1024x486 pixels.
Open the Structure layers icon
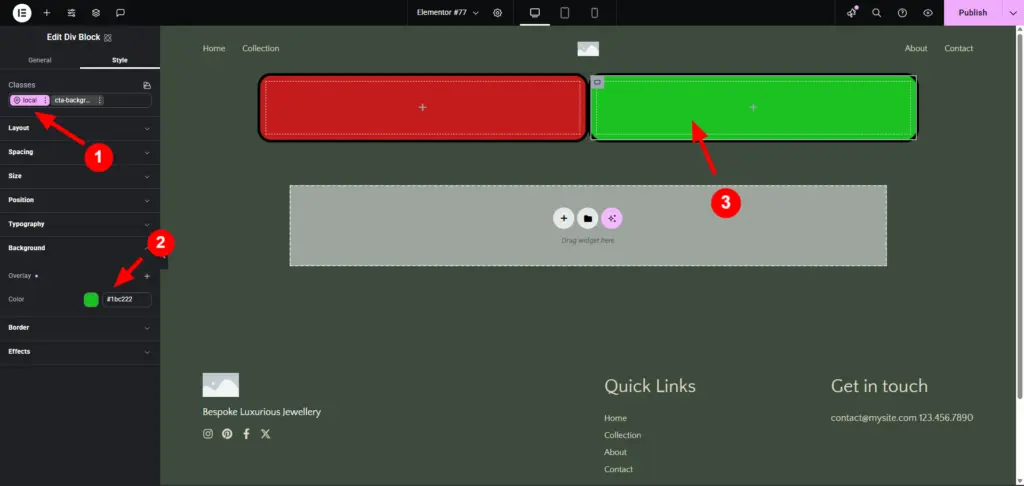tap(96, 12)
